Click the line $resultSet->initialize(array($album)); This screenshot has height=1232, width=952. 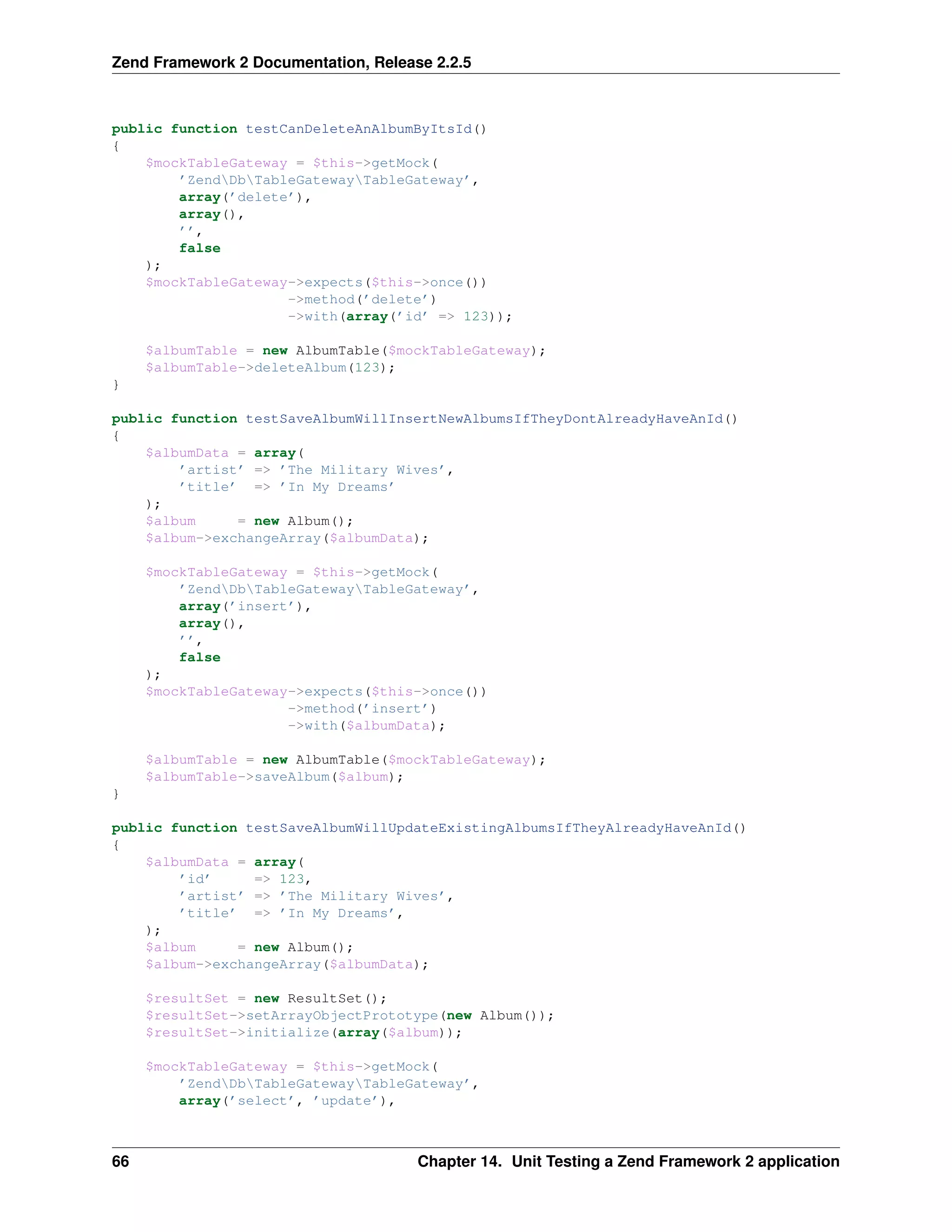click(304, 1033)
